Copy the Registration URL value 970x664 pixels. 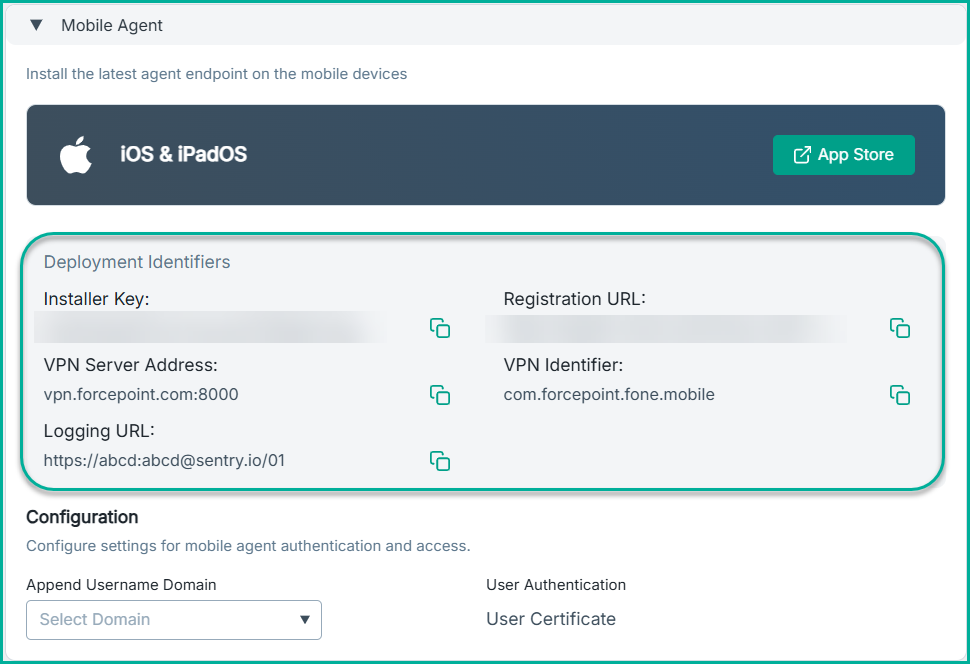click(x=900, y=328)
